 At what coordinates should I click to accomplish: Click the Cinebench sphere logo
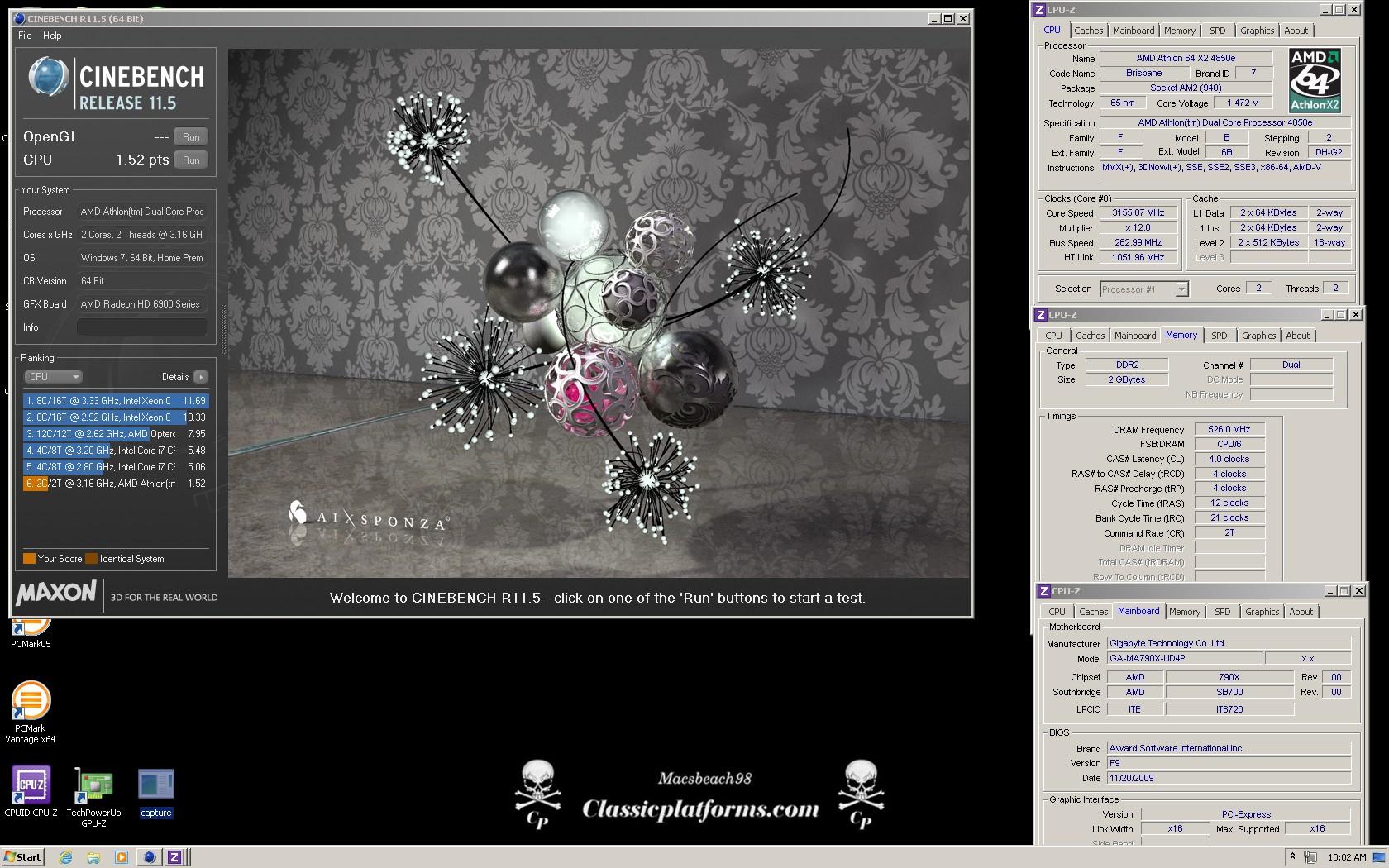[x=48, y=77]
